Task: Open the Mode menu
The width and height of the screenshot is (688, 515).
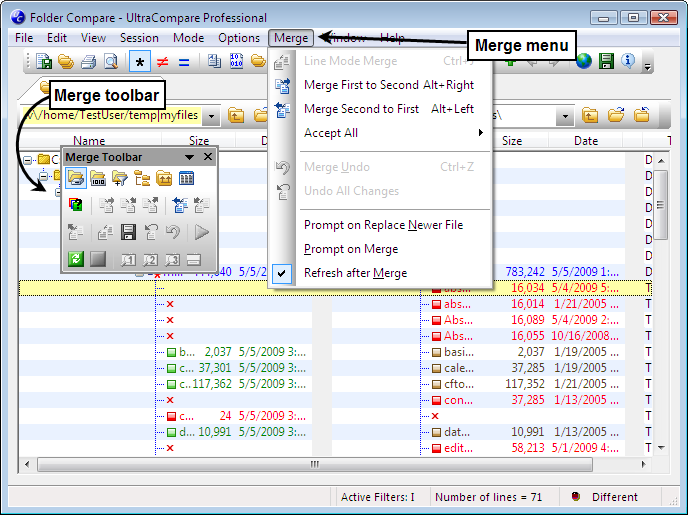Action: (188, 38)
